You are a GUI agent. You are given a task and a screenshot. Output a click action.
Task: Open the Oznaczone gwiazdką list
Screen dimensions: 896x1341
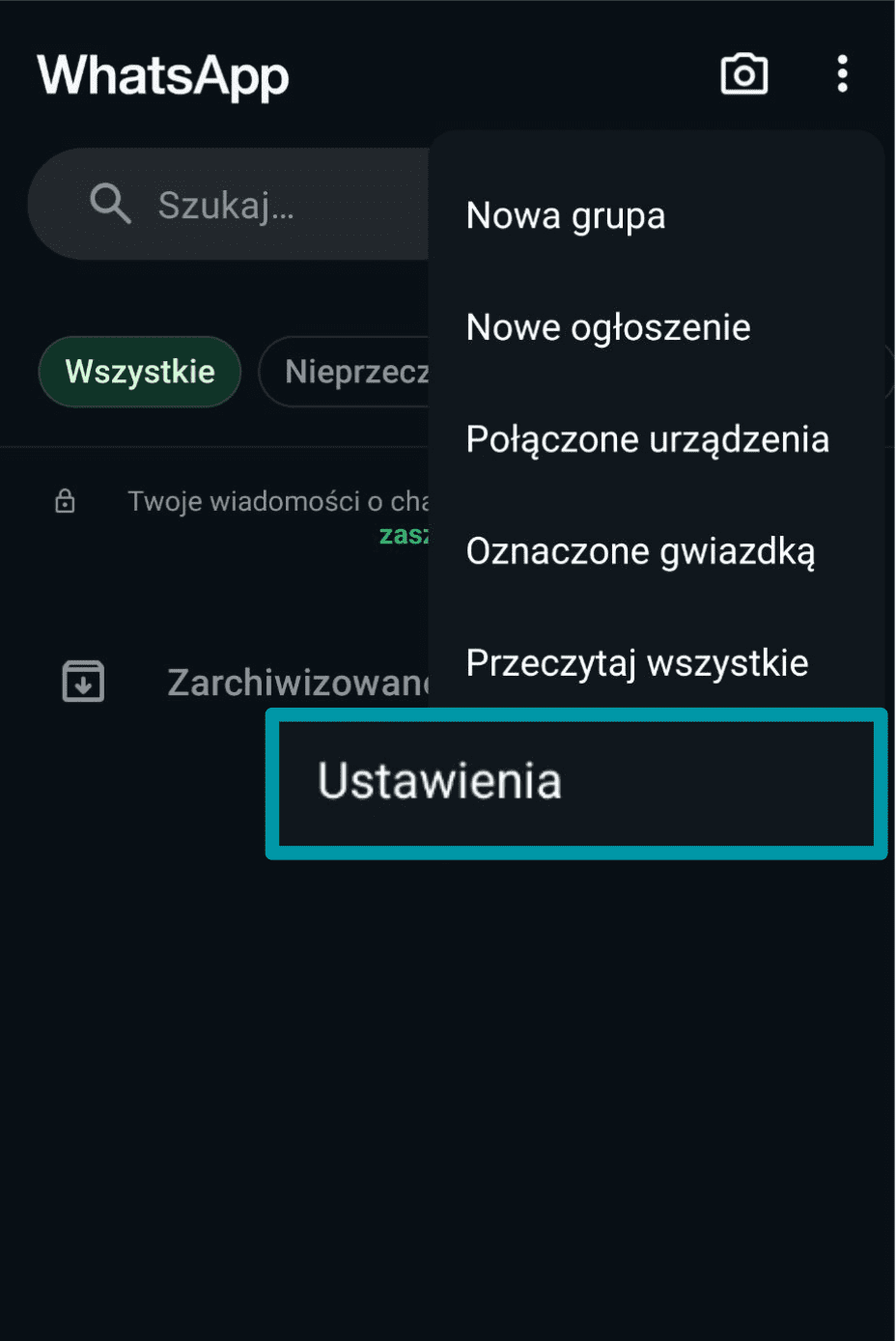point(639,550)
